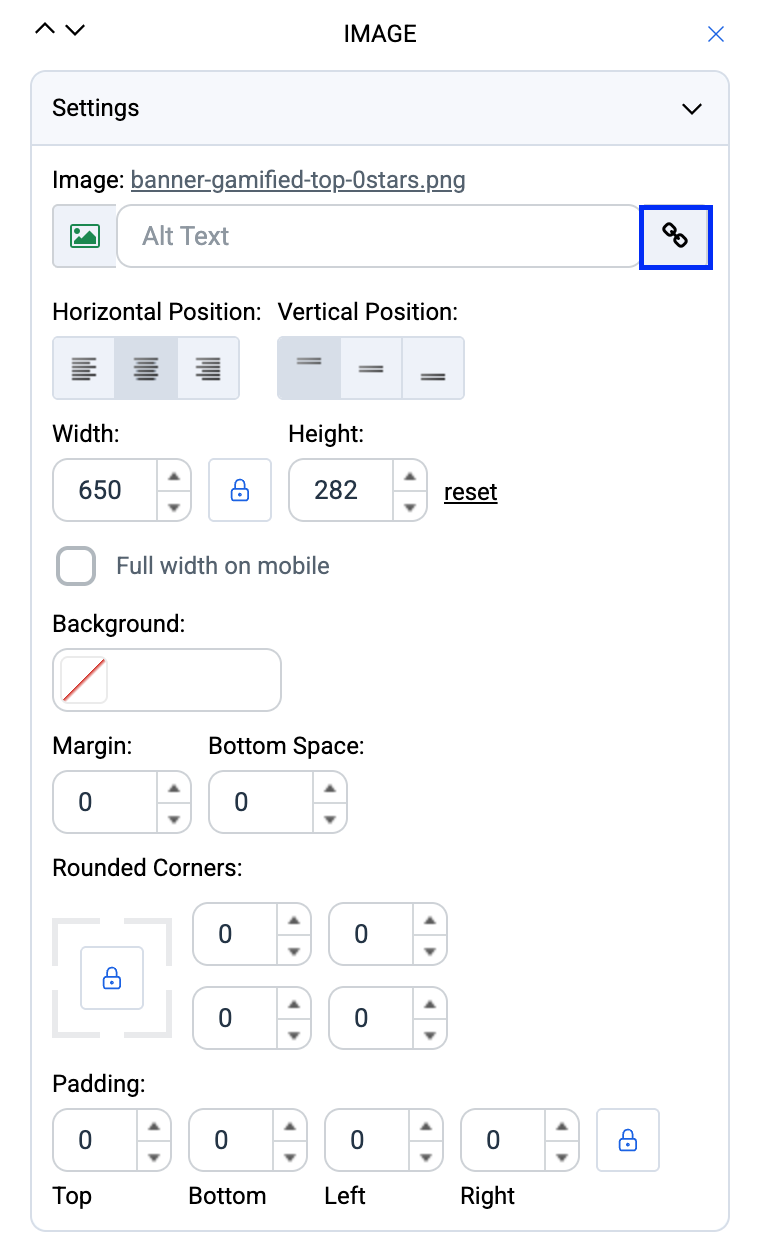Enable Full width on mobile checkbox
The height and width of the screenshot is (1240, 762).
(x=76, y=566)
